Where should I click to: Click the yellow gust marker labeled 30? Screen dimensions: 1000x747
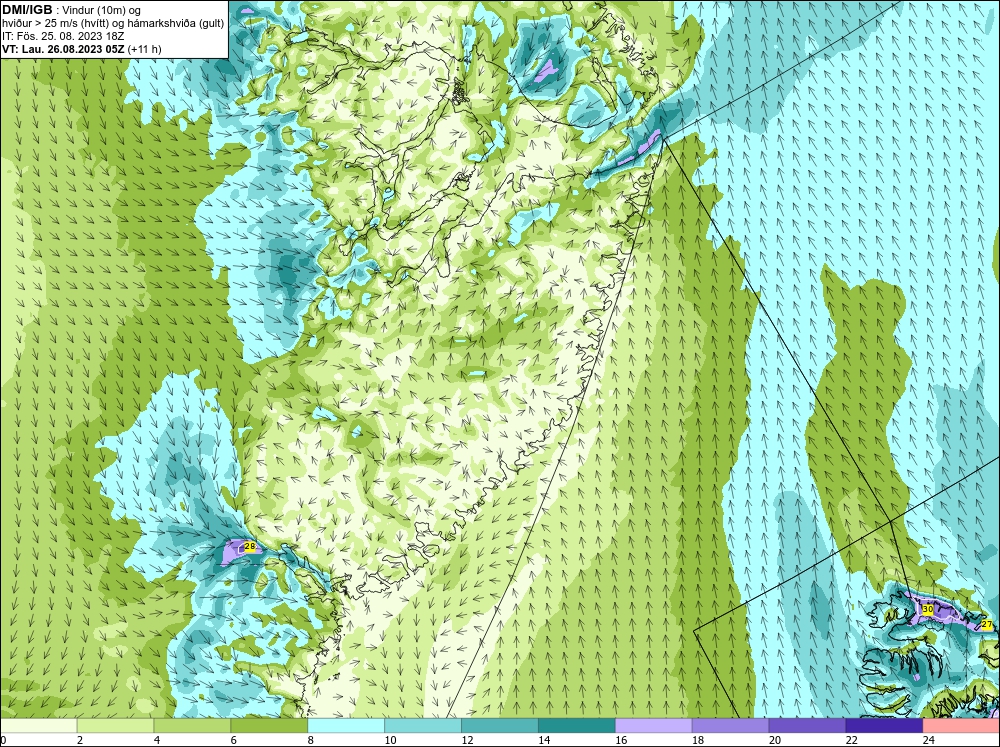(x=928, y=609)
